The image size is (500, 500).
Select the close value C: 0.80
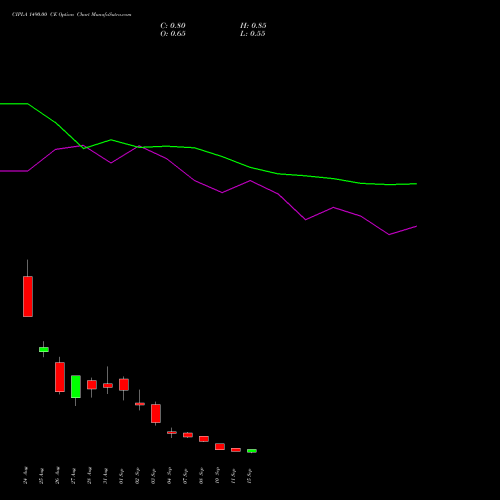coord(173,26)
